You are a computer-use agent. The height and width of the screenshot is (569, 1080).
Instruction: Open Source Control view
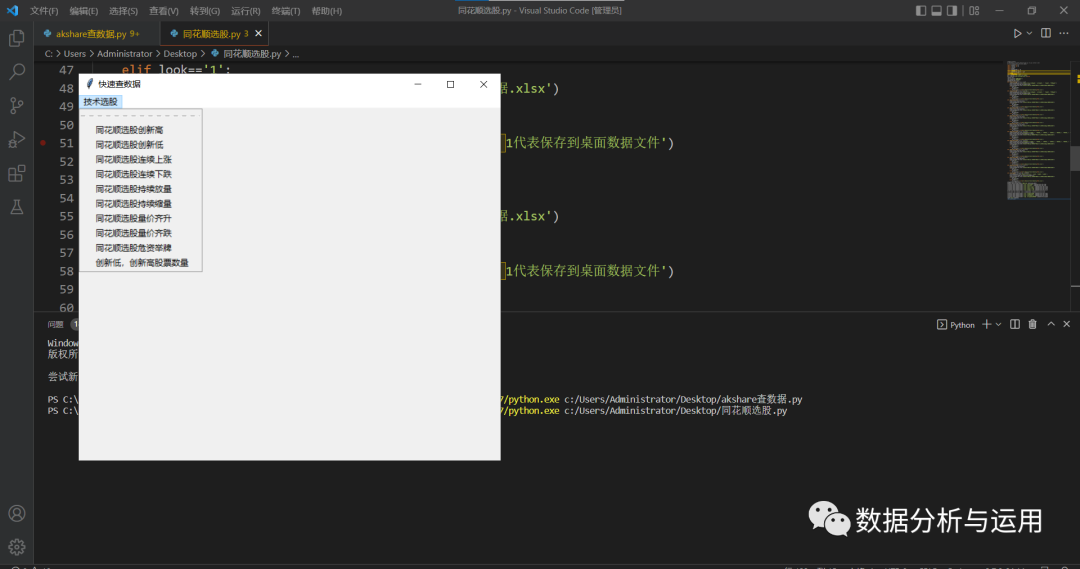(x=17, y=105)
